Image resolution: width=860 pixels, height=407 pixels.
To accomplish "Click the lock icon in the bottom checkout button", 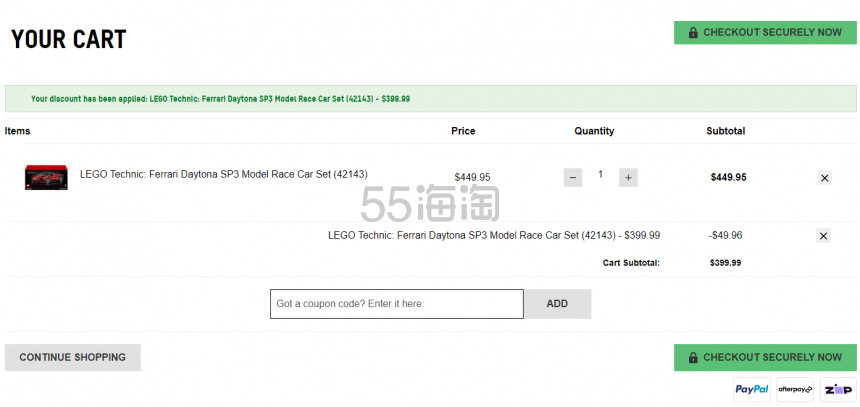I will (x=693, y=358).
